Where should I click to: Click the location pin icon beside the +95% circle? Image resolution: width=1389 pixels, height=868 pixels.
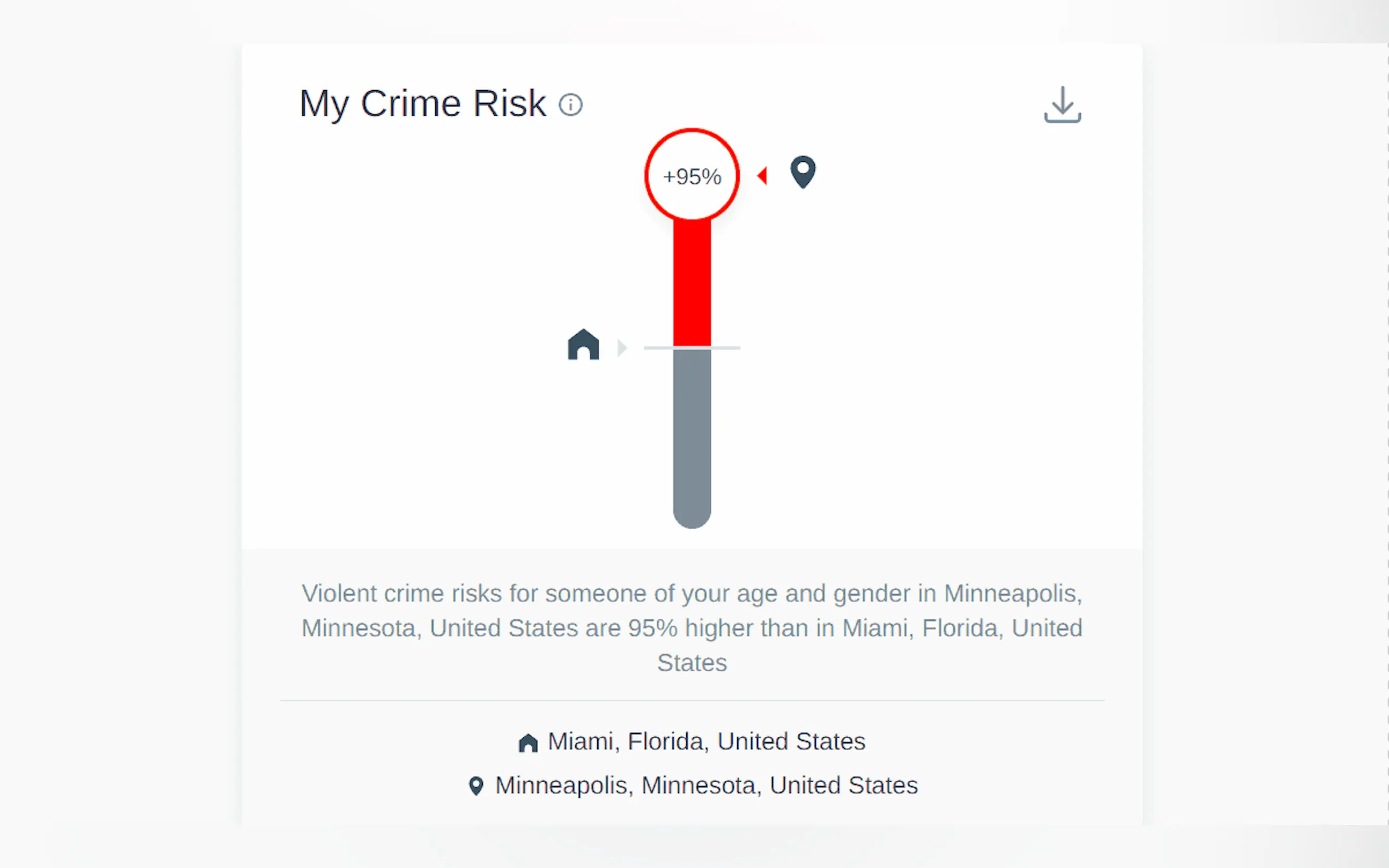[803, 172]
